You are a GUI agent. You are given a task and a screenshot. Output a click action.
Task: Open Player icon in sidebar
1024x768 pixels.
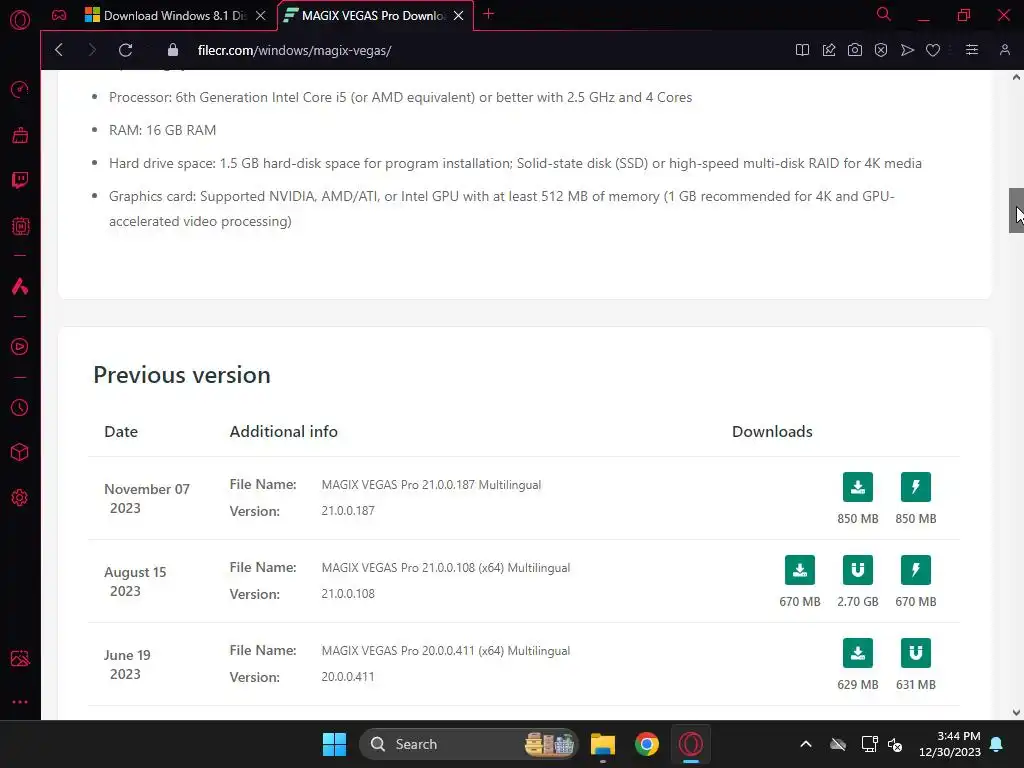tap(20, 347)
